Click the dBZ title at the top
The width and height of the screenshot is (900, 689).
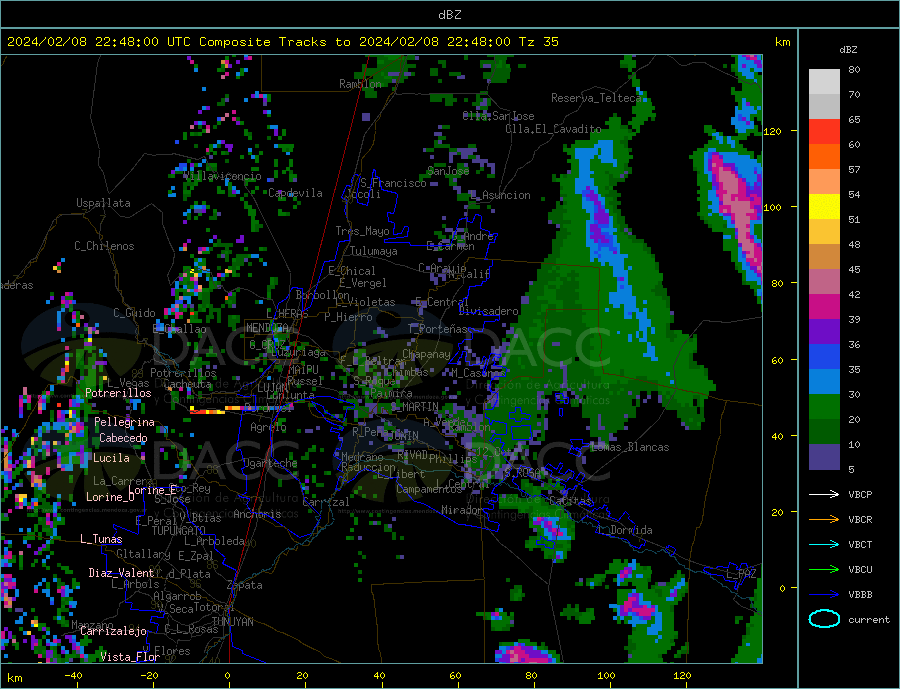pyautogui.click(x=449, y=15)
